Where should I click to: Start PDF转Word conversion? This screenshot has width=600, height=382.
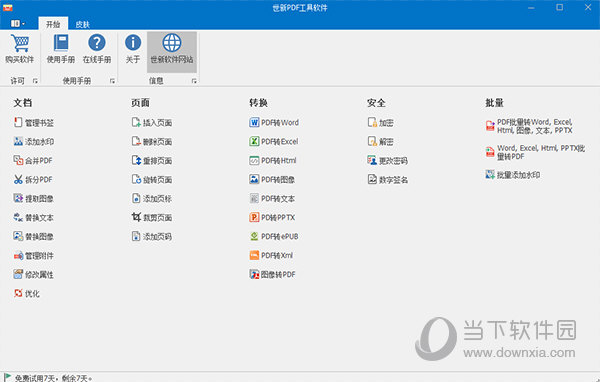point(274,122)
